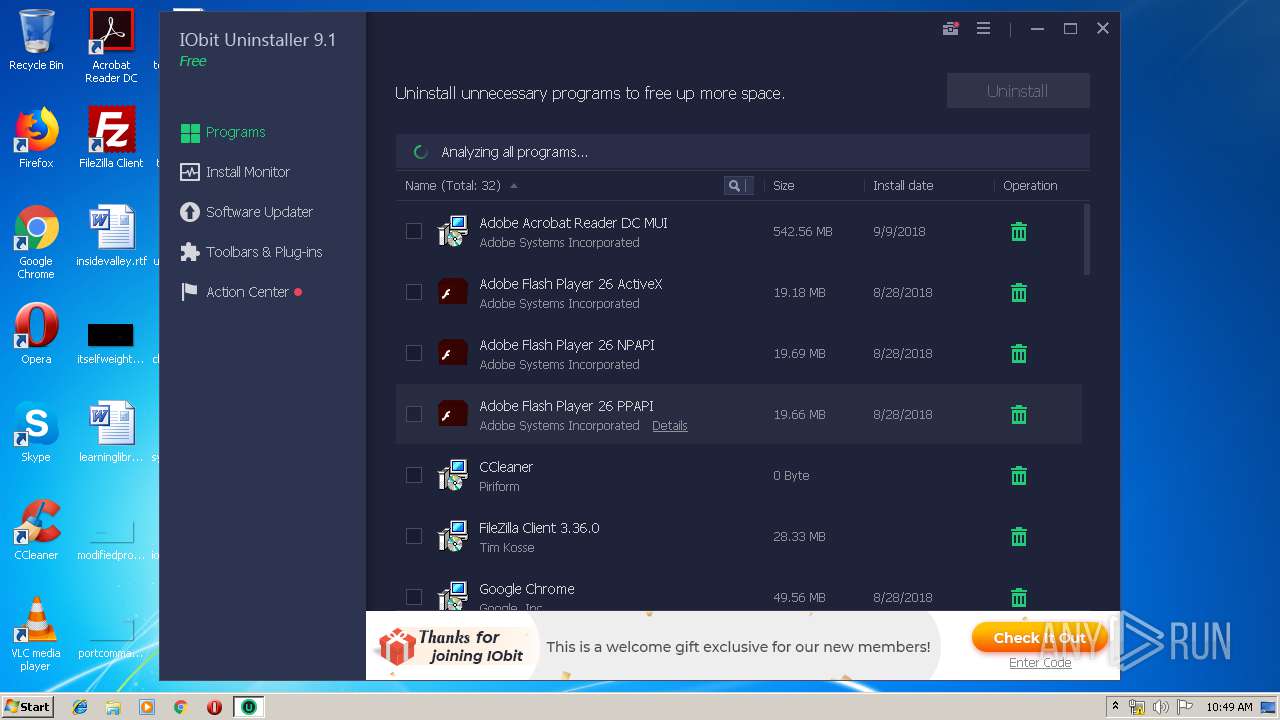
Task: Click trash icon for FileZilla Client
Action: (x=1019, y=537)
